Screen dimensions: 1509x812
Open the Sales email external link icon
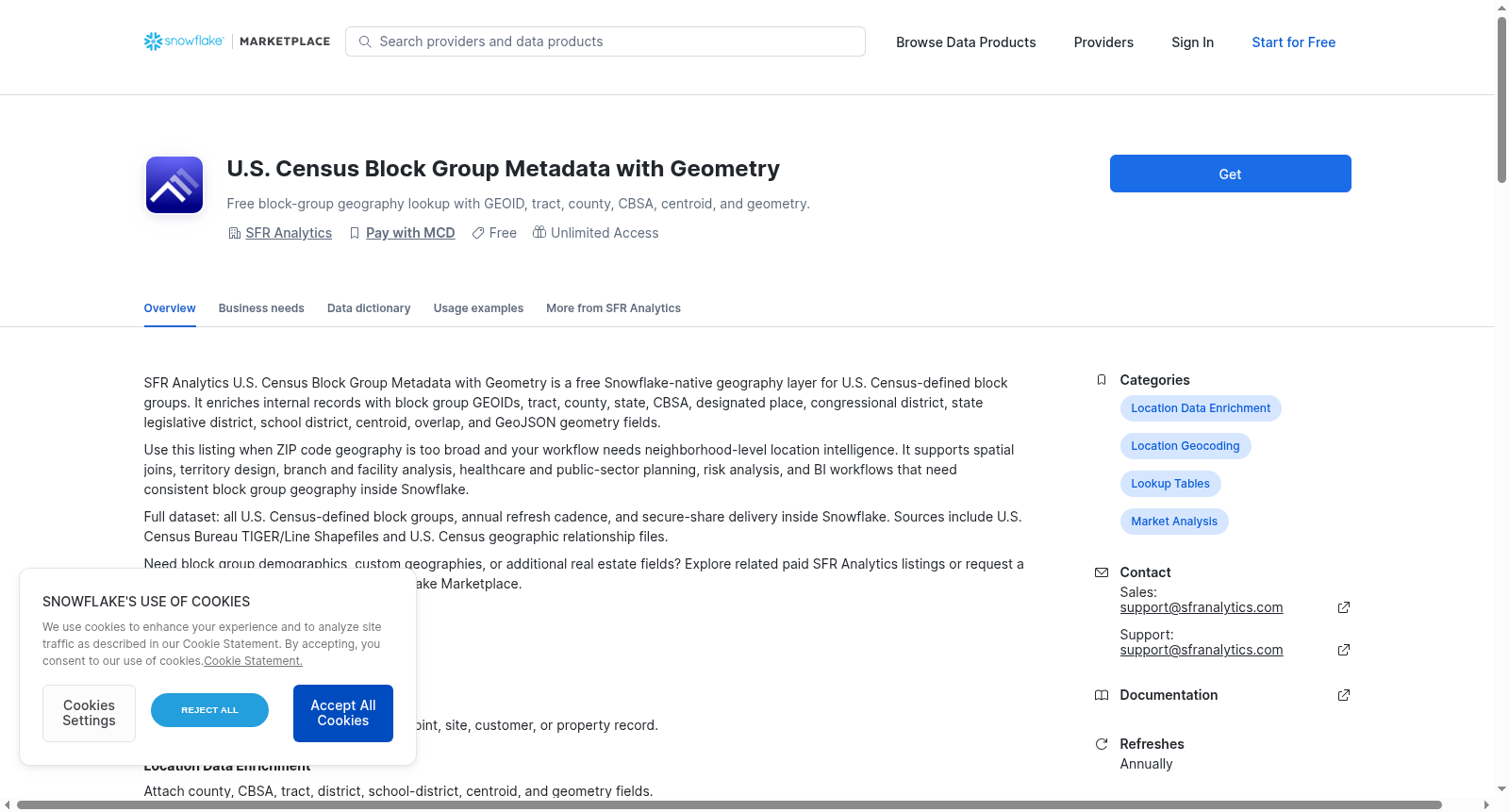[1344, 607]
